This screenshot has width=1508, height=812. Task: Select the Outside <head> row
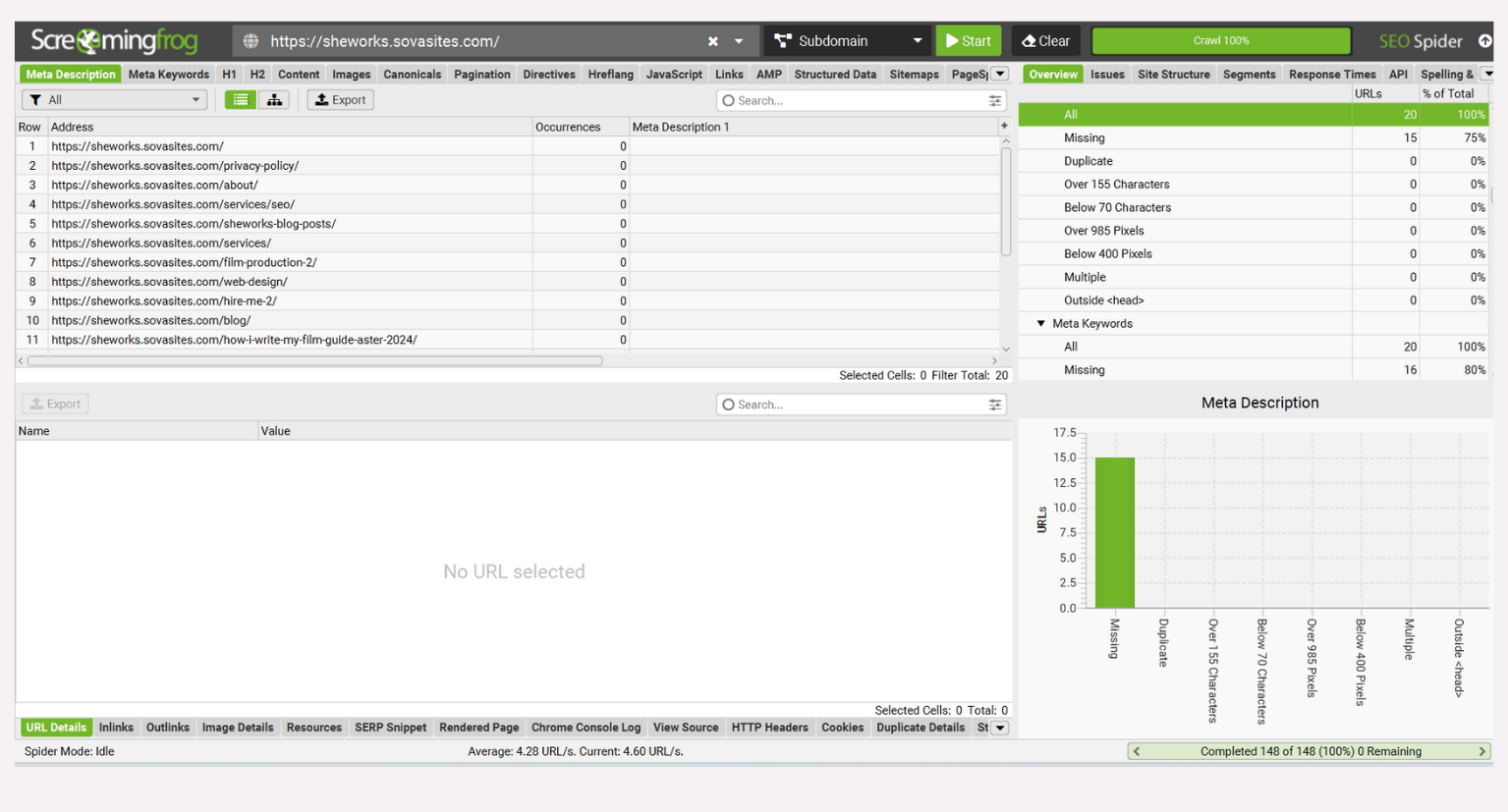coord(1254,300)
